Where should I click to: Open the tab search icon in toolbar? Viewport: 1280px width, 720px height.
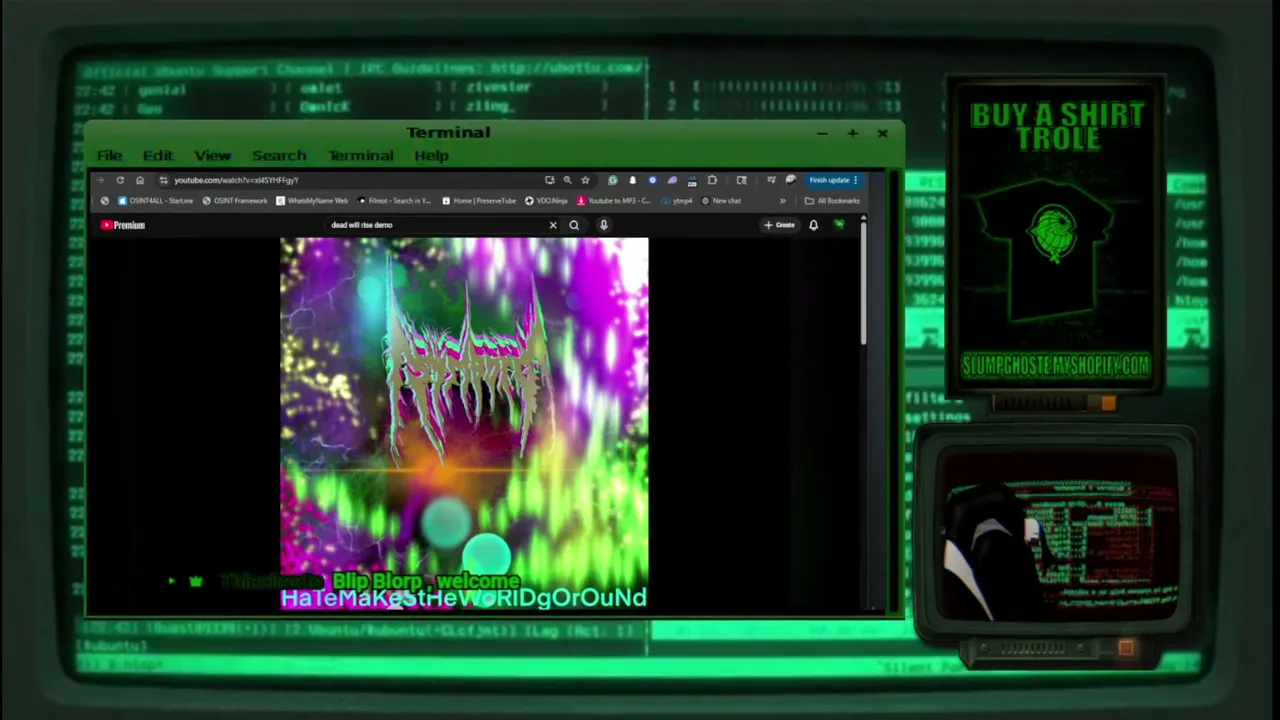(x=741, y=180)
